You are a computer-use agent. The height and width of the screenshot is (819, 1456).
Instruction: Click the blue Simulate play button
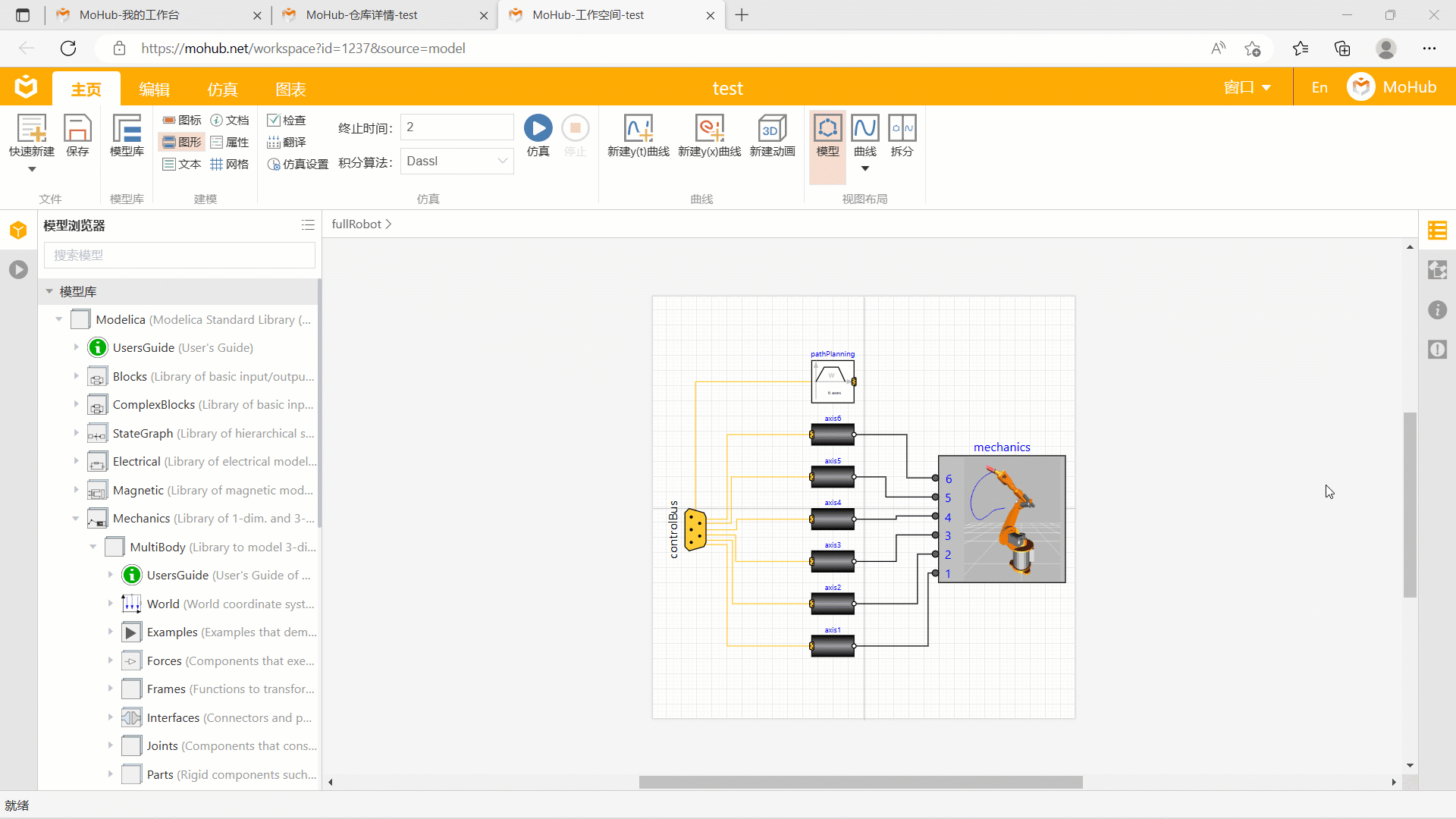538,128
